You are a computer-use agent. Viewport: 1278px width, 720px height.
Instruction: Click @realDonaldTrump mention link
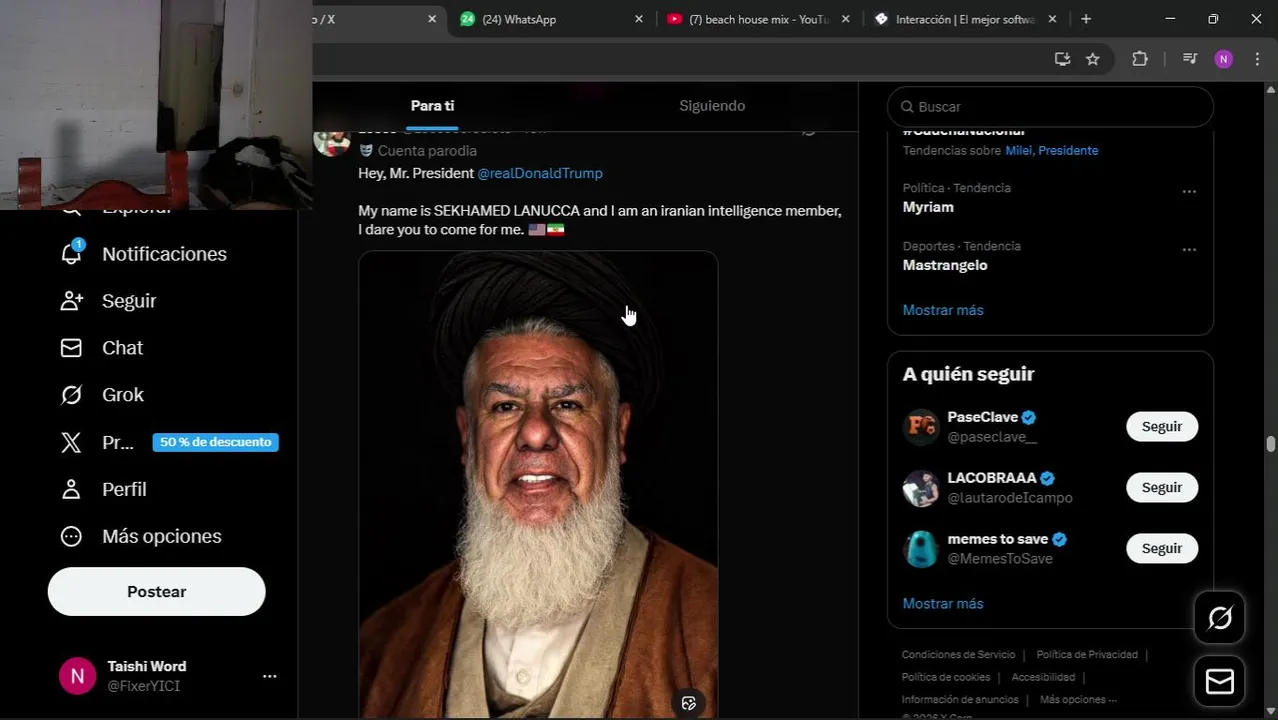(x=540, y=173)
